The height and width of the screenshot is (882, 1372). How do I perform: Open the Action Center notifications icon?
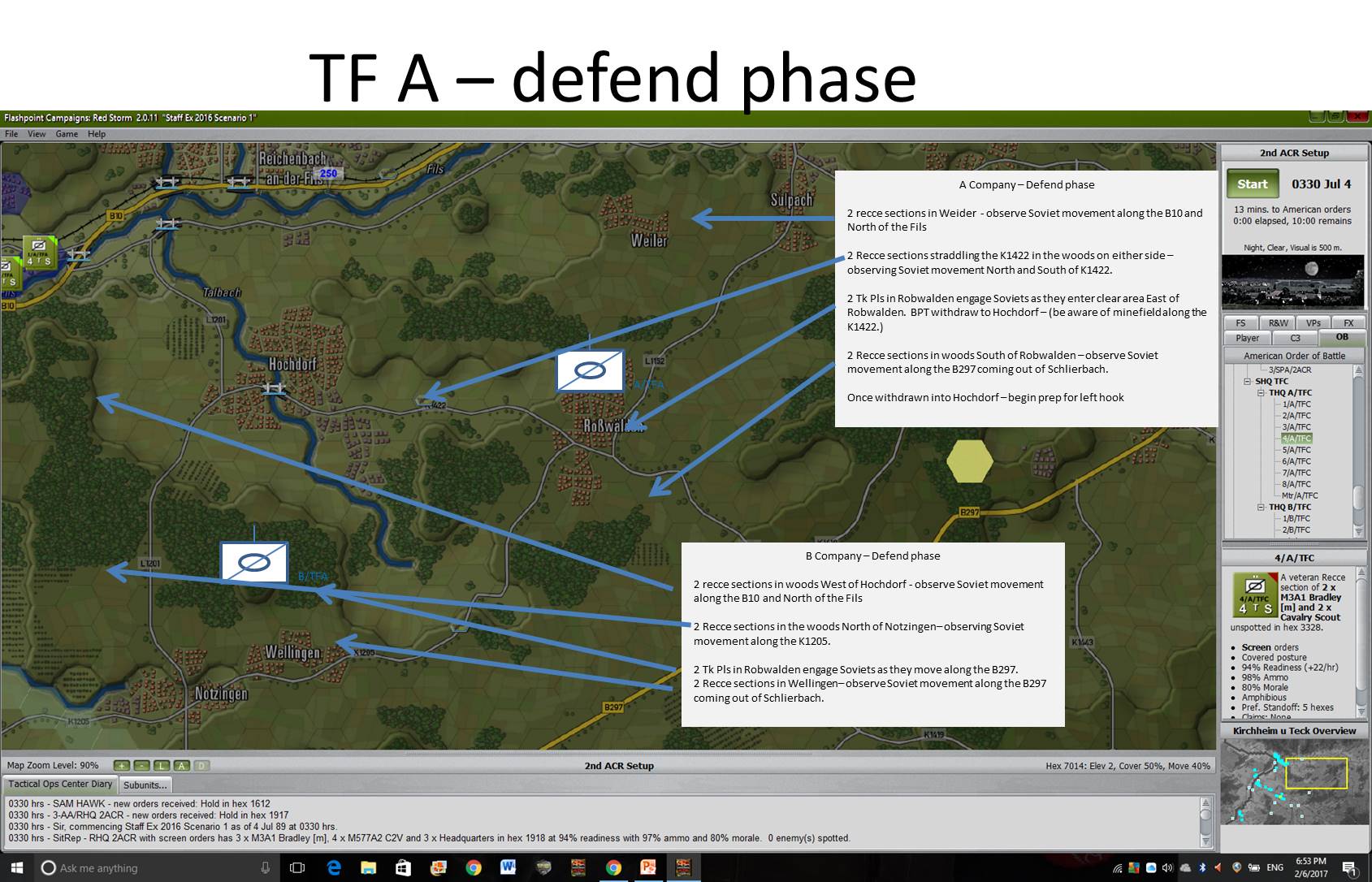pyautogui.click(x=1349, y=867)
